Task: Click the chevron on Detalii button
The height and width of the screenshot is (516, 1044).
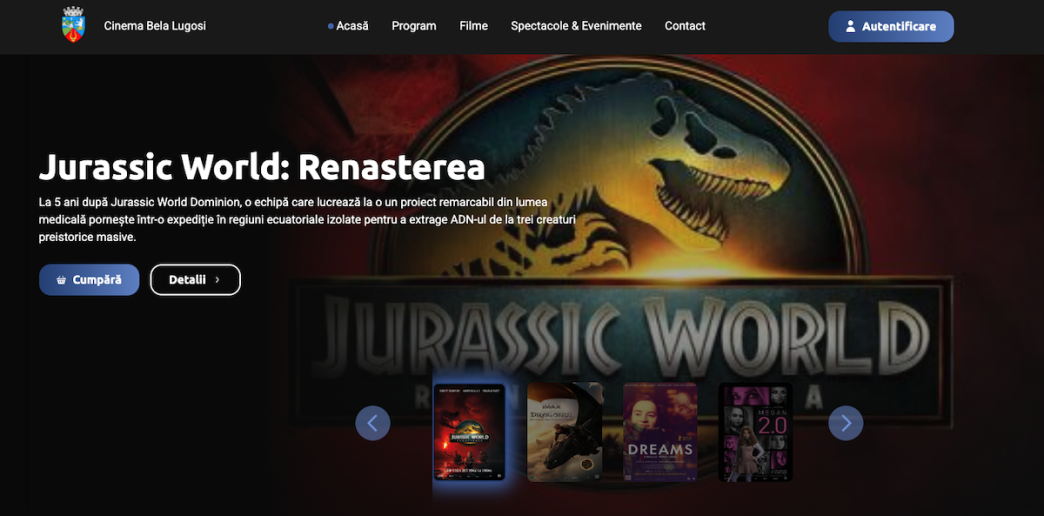Action: 218,280
